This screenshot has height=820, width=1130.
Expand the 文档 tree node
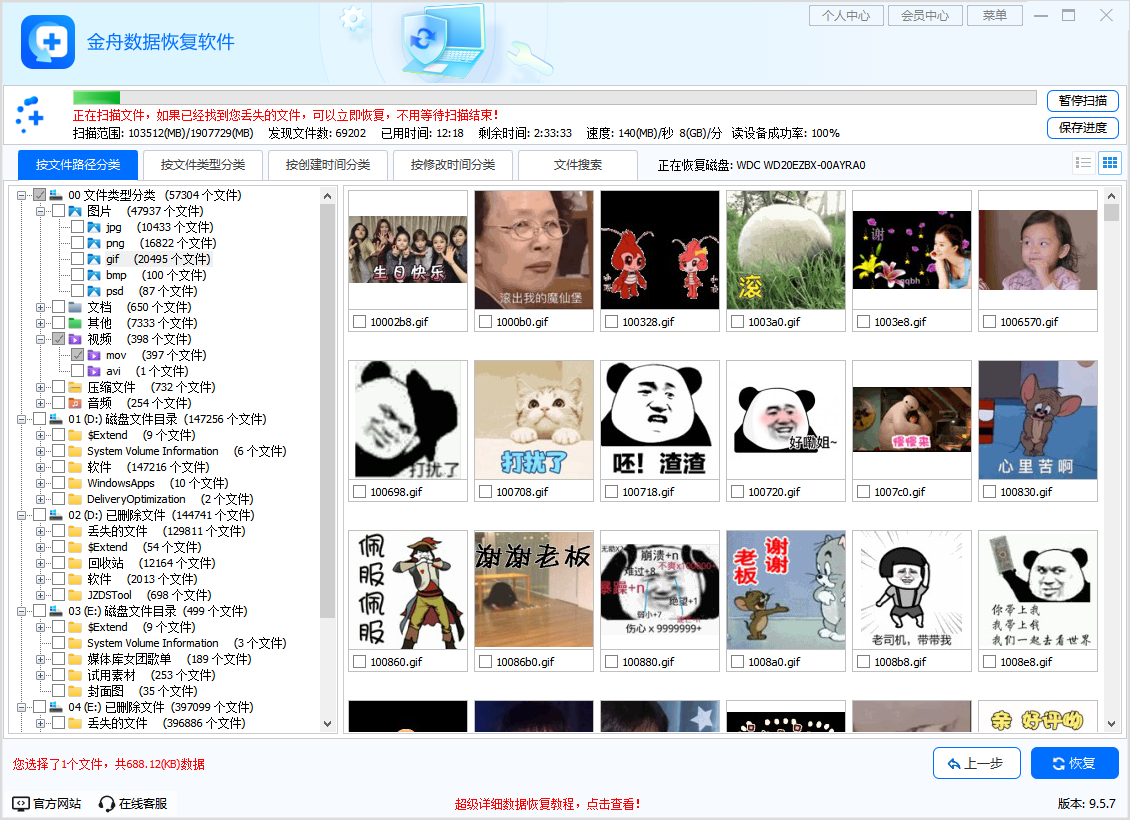pyautogui.click(x=40, y=307)
